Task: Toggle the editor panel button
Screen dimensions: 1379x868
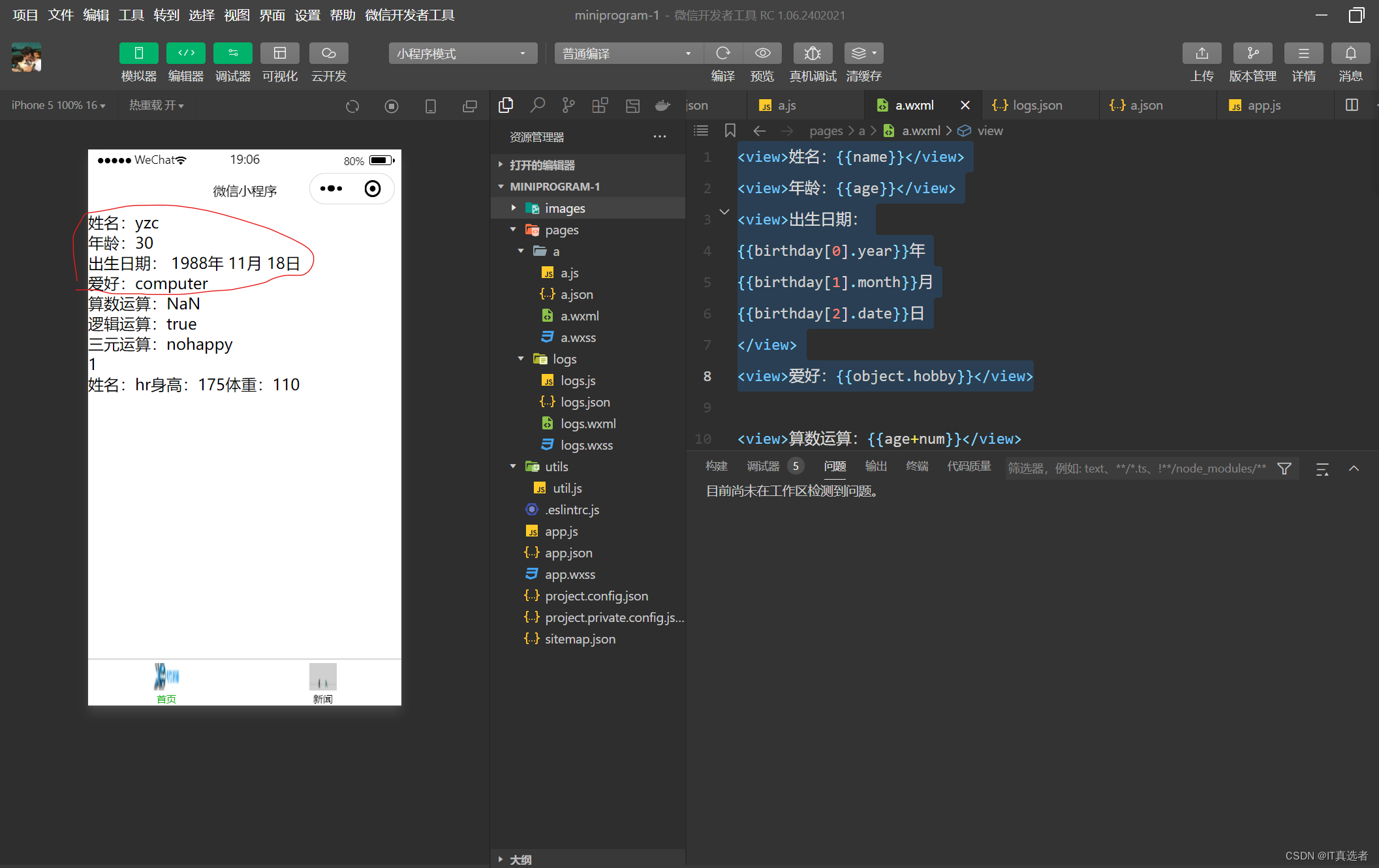Action: pos(186,54)
